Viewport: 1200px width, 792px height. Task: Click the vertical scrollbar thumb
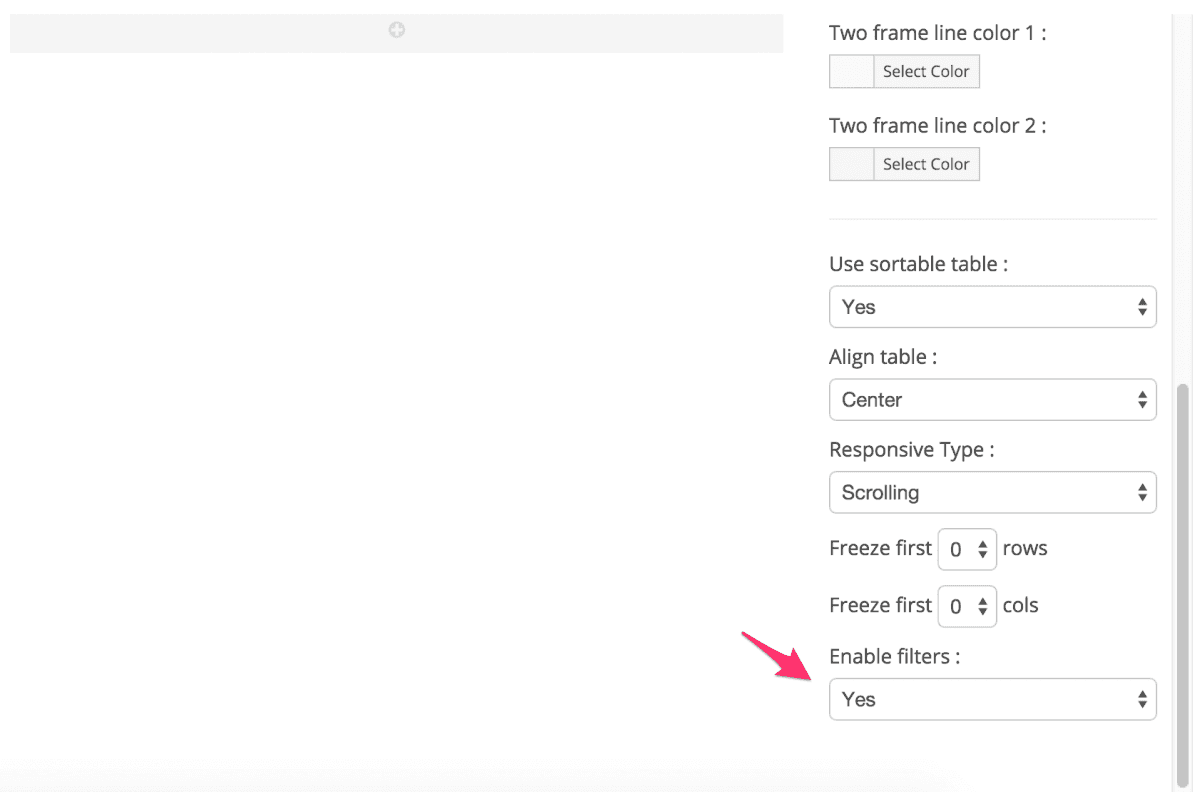(1182, 580)
